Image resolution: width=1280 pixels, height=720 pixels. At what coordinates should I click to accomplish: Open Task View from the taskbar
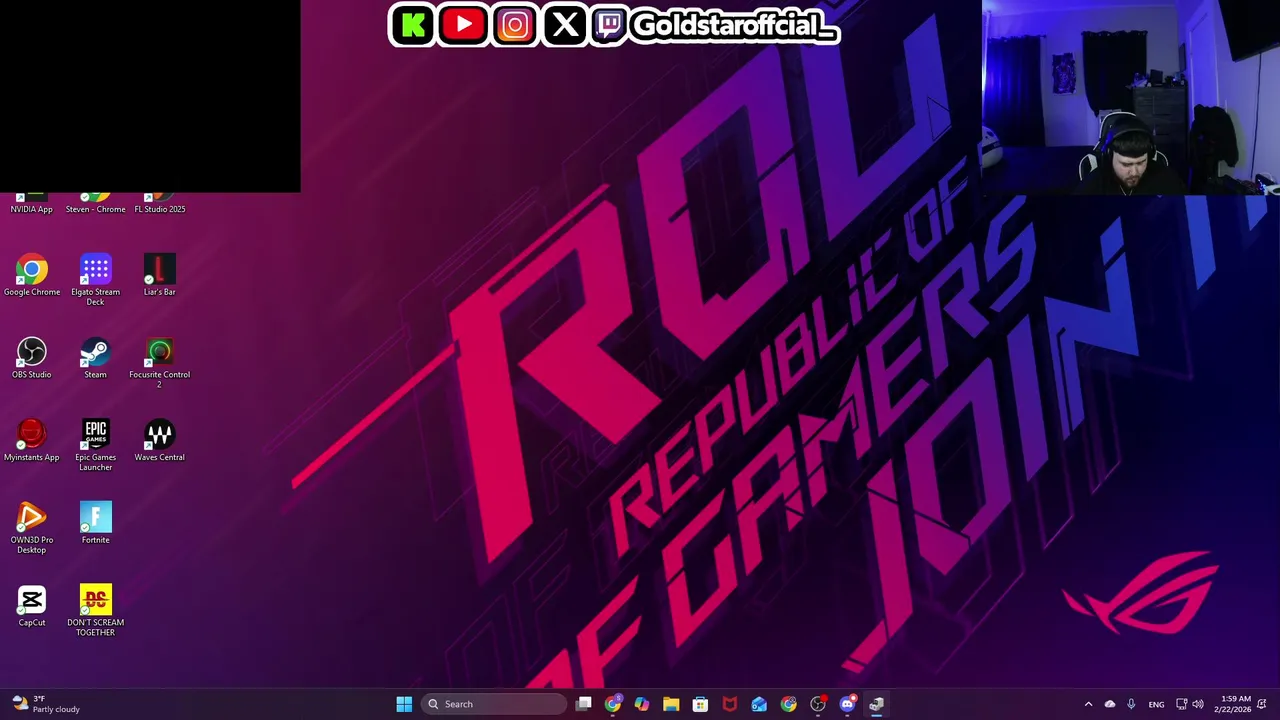(x=584, y=704)
